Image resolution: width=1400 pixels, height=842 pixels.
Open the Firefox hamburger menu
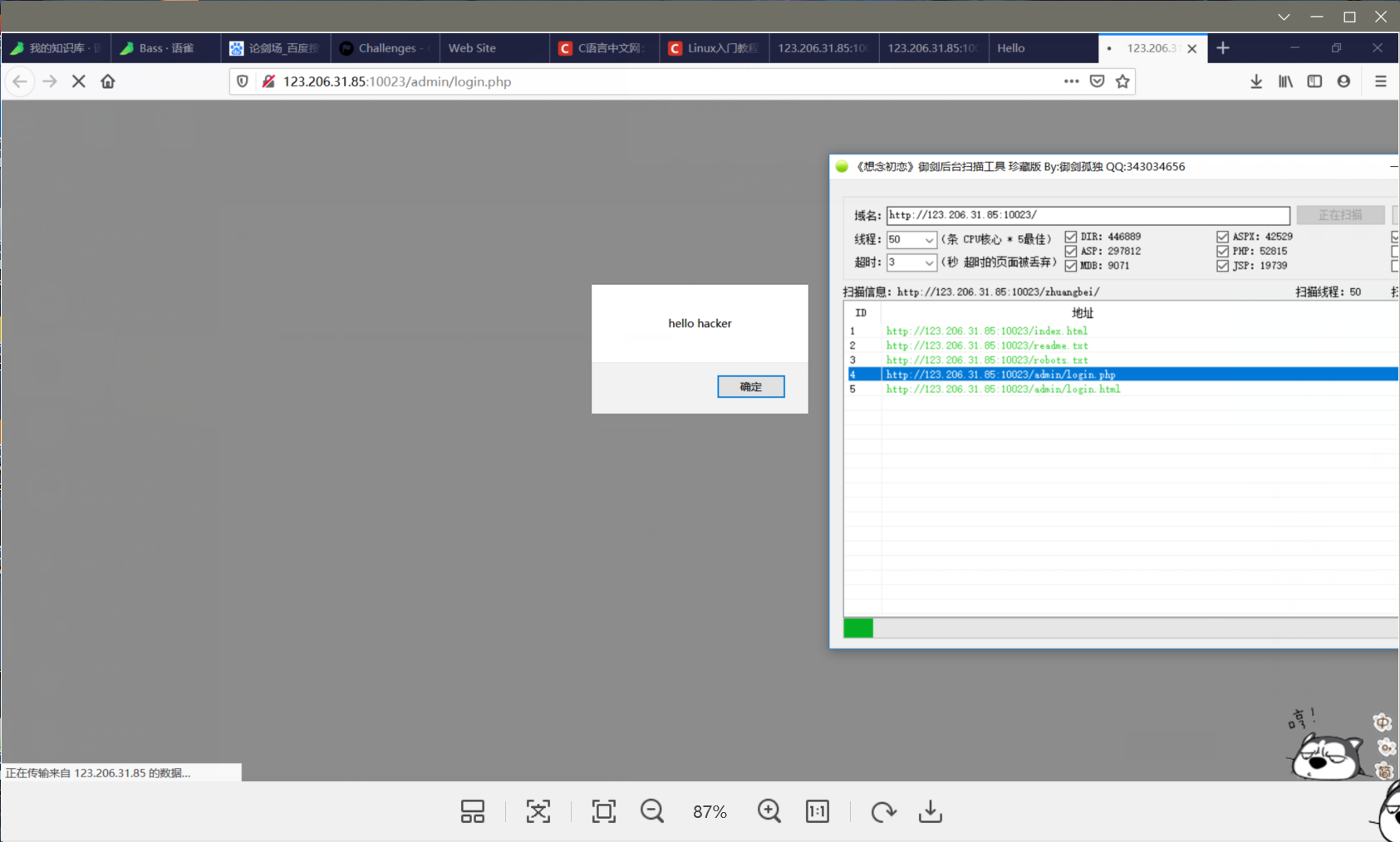(1381, 81)
